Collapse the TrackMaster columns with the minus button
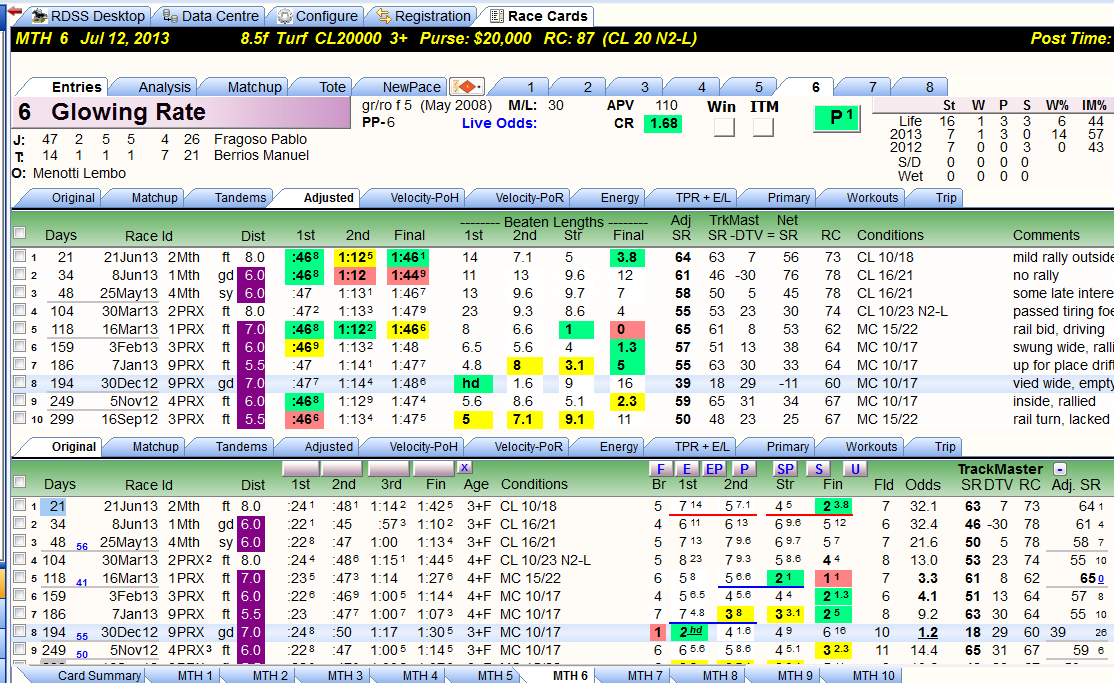This screenshot has height=683, width=1114. 1059,469
